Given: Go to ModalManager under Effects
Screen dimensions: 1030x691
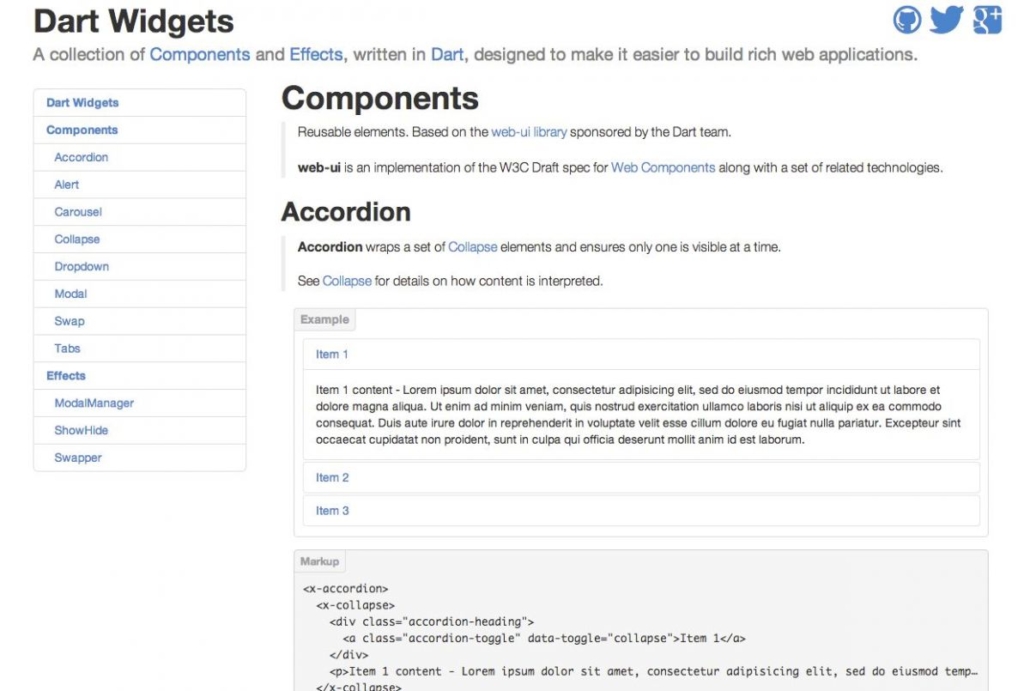Looking at the screenshot, I should pyautogui.click(x=94, y=403).
